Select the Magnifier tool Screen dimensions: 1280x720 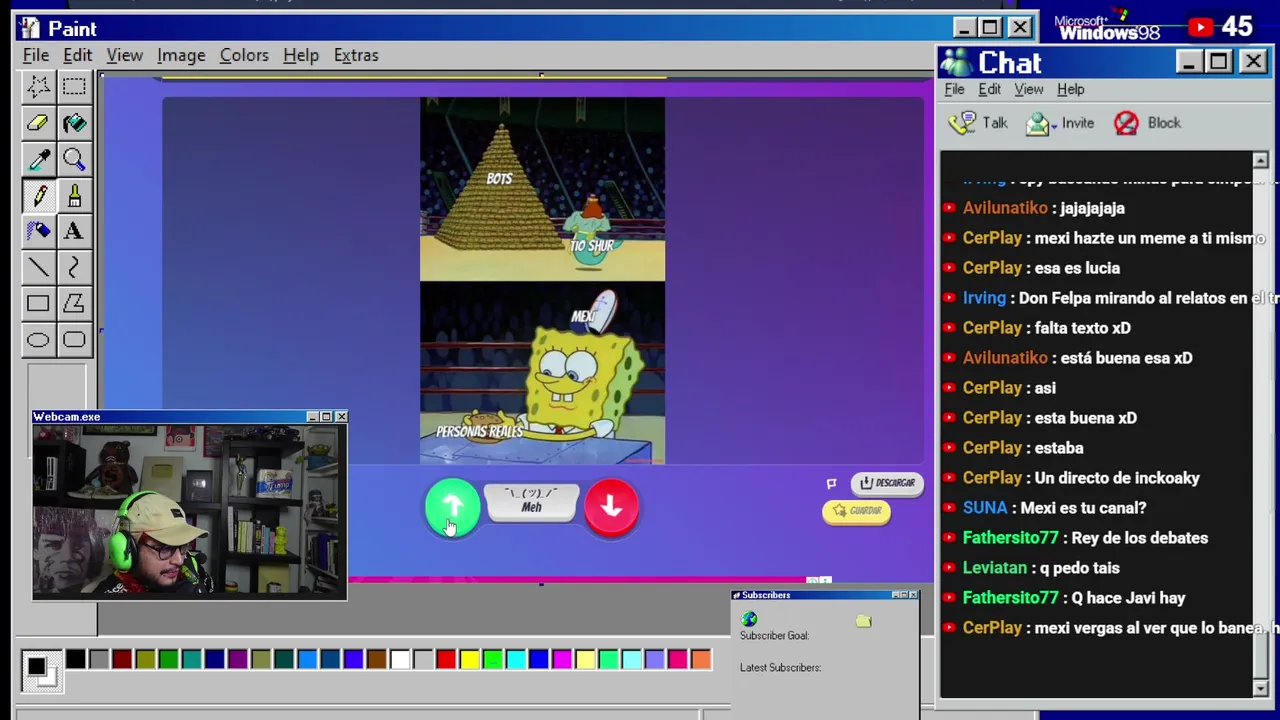pos(74,159)
